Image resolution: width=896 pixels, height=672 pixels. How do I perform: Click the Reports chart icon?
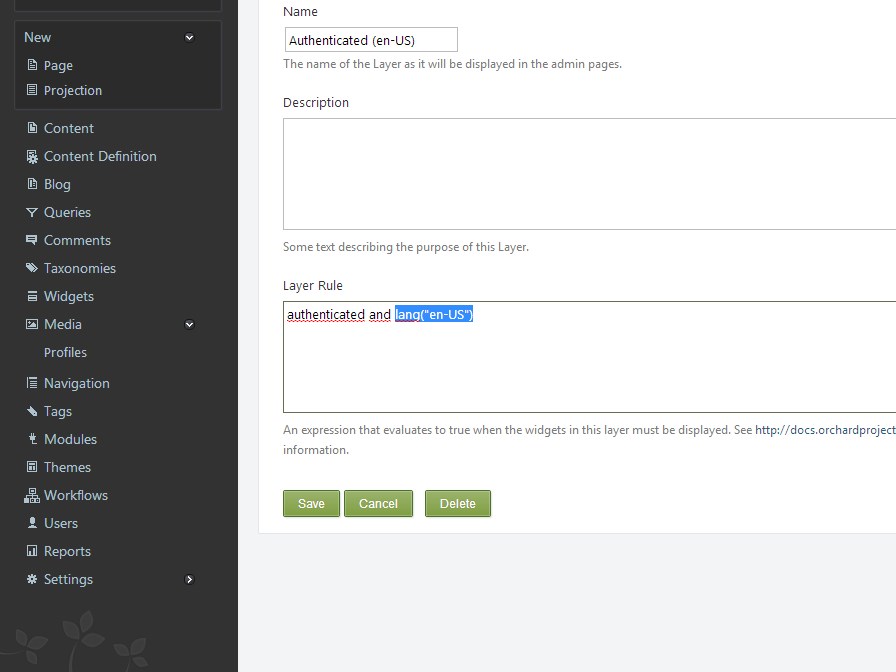32,551
